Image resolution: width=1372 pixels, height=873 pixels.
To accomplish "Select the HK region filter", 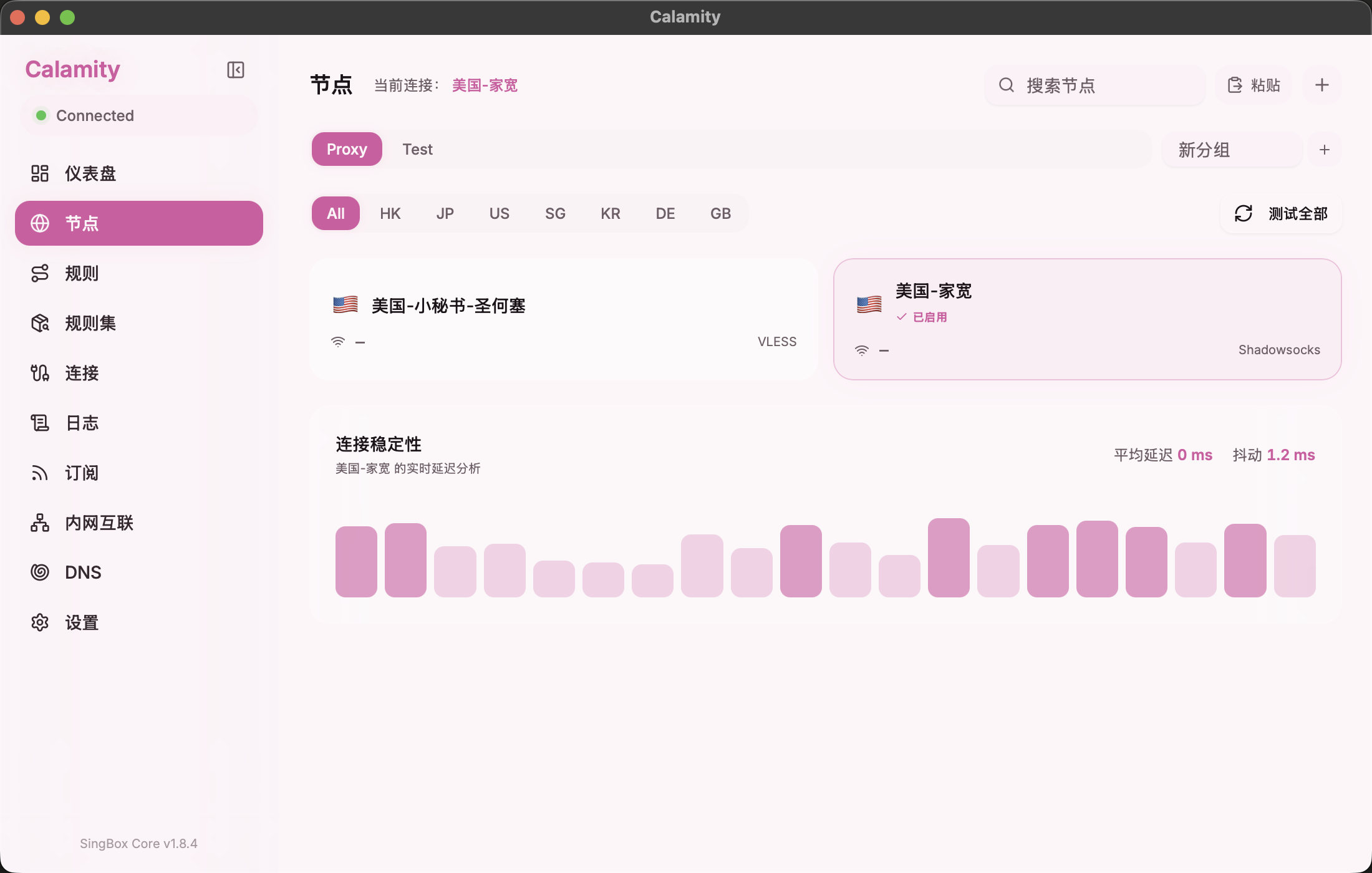I will (390, 214).
